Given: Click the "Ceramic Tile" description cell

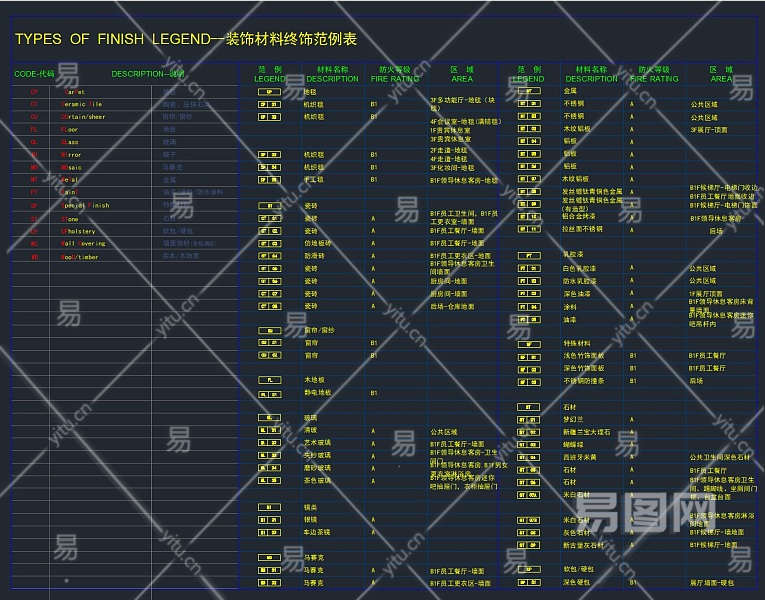Looking at the screenshot, I should pyautogui.click(x=81, y=104).
